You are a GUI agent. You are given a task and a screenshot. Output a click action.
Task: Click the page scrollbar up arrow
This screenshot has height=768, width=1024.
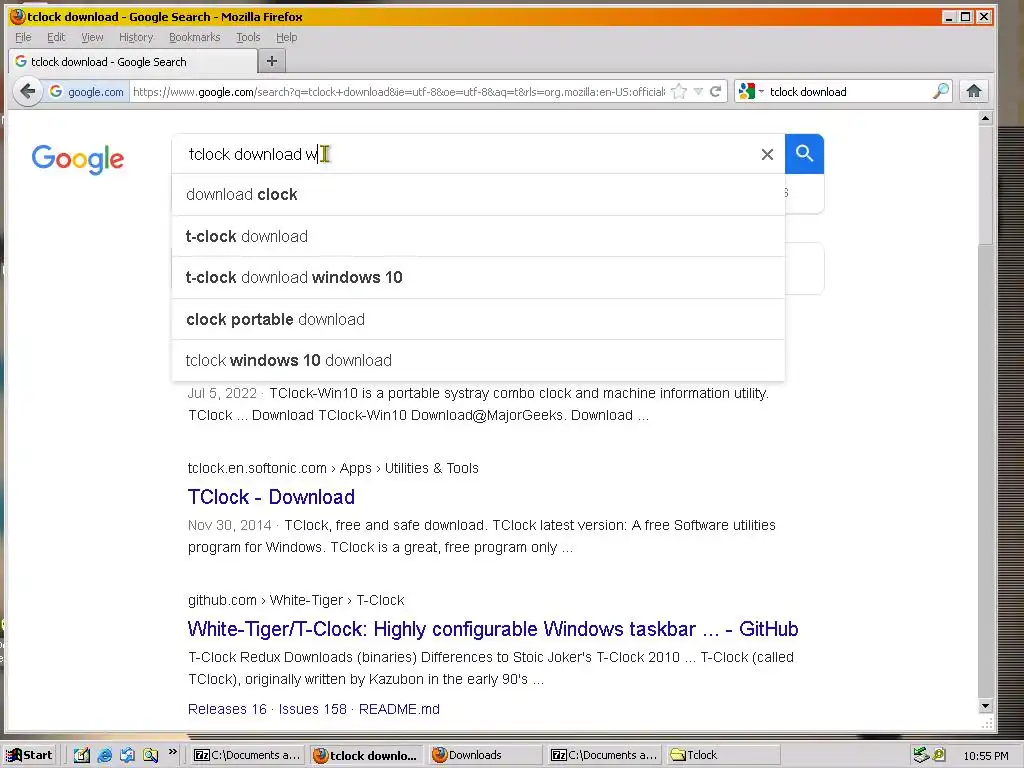(x=985, y=118)
